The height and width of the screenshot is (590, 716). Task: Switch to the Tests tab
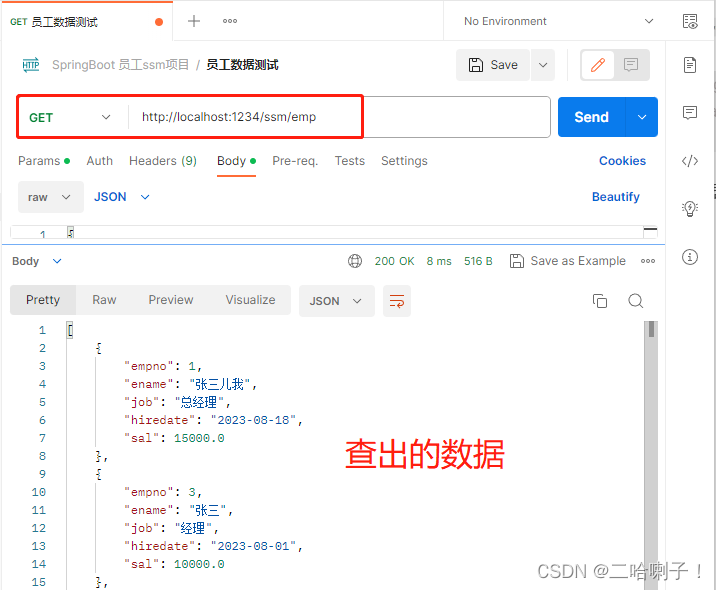point(350,161)
